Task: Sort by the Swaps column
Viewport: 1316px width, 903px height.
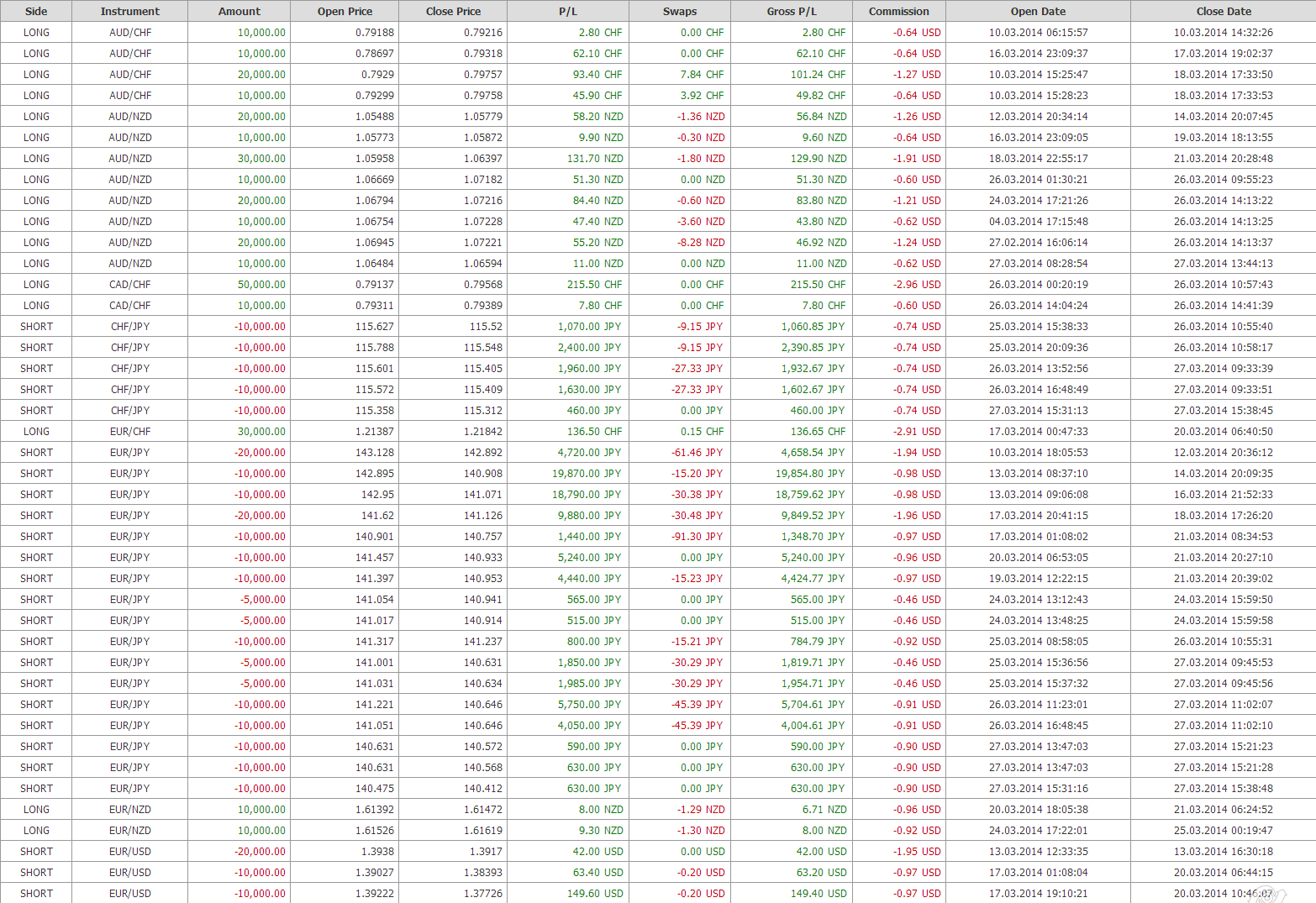Action: coord(679,11)
